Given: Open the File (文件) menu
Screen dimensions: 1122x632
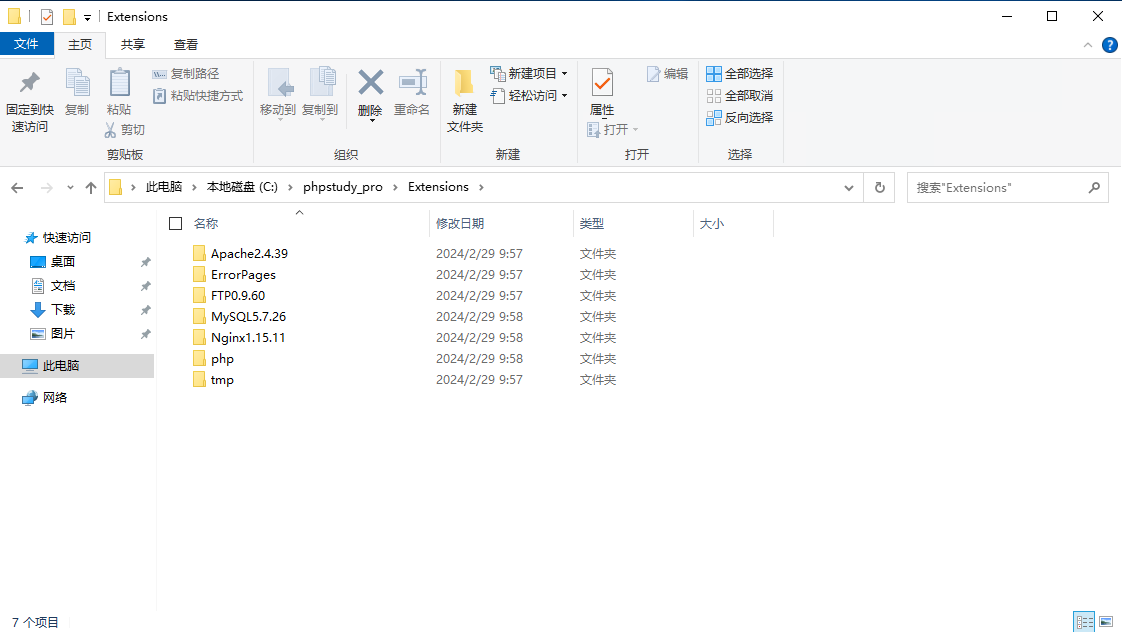Looking at the screenshot, I should click(26, 44).
